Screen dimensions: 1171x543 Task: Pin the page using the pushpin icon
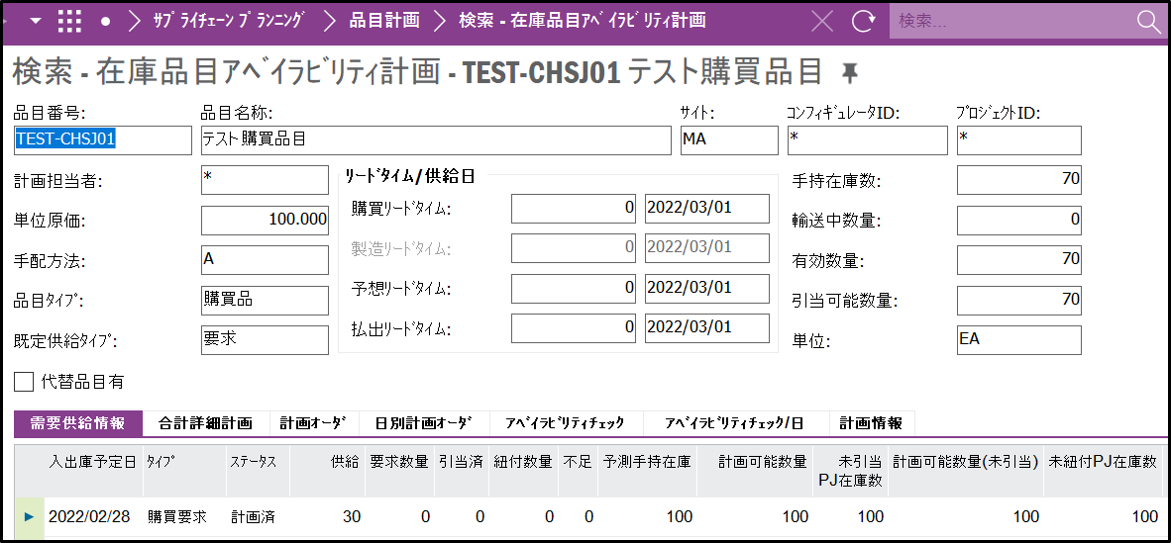(850, 71)
